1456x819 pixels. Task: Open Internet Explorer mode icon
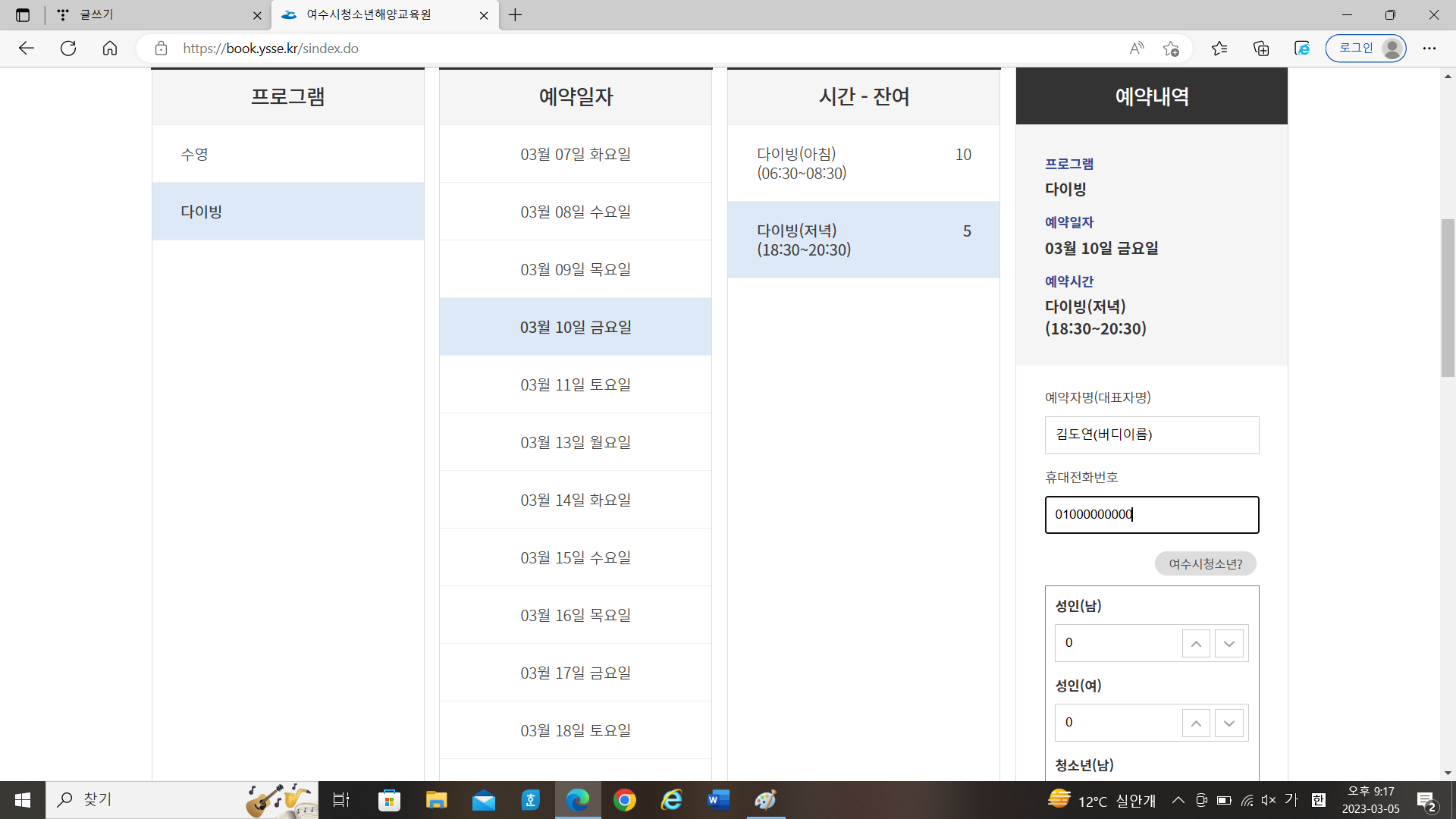(1302, 49)
